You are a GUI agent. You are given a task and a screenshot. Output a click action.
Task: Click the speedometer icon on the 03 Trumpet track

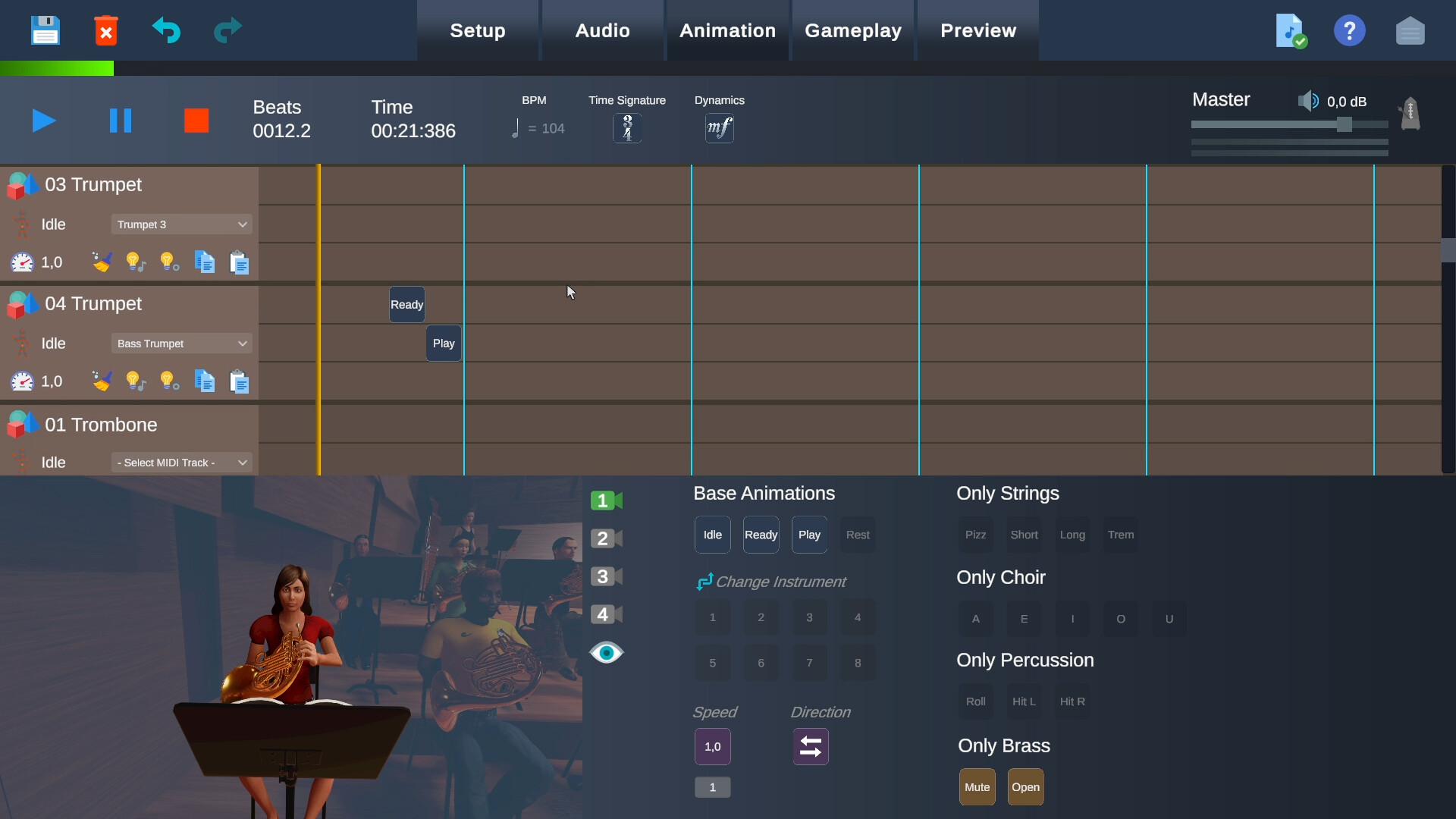22,262
